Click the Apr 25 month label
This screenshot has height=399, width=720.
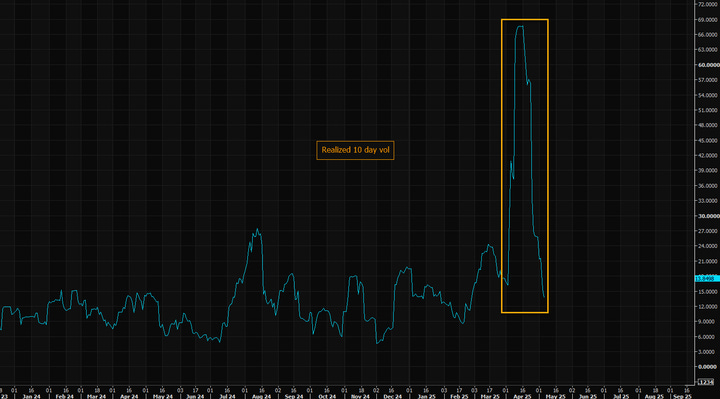[x=522, y=396]
